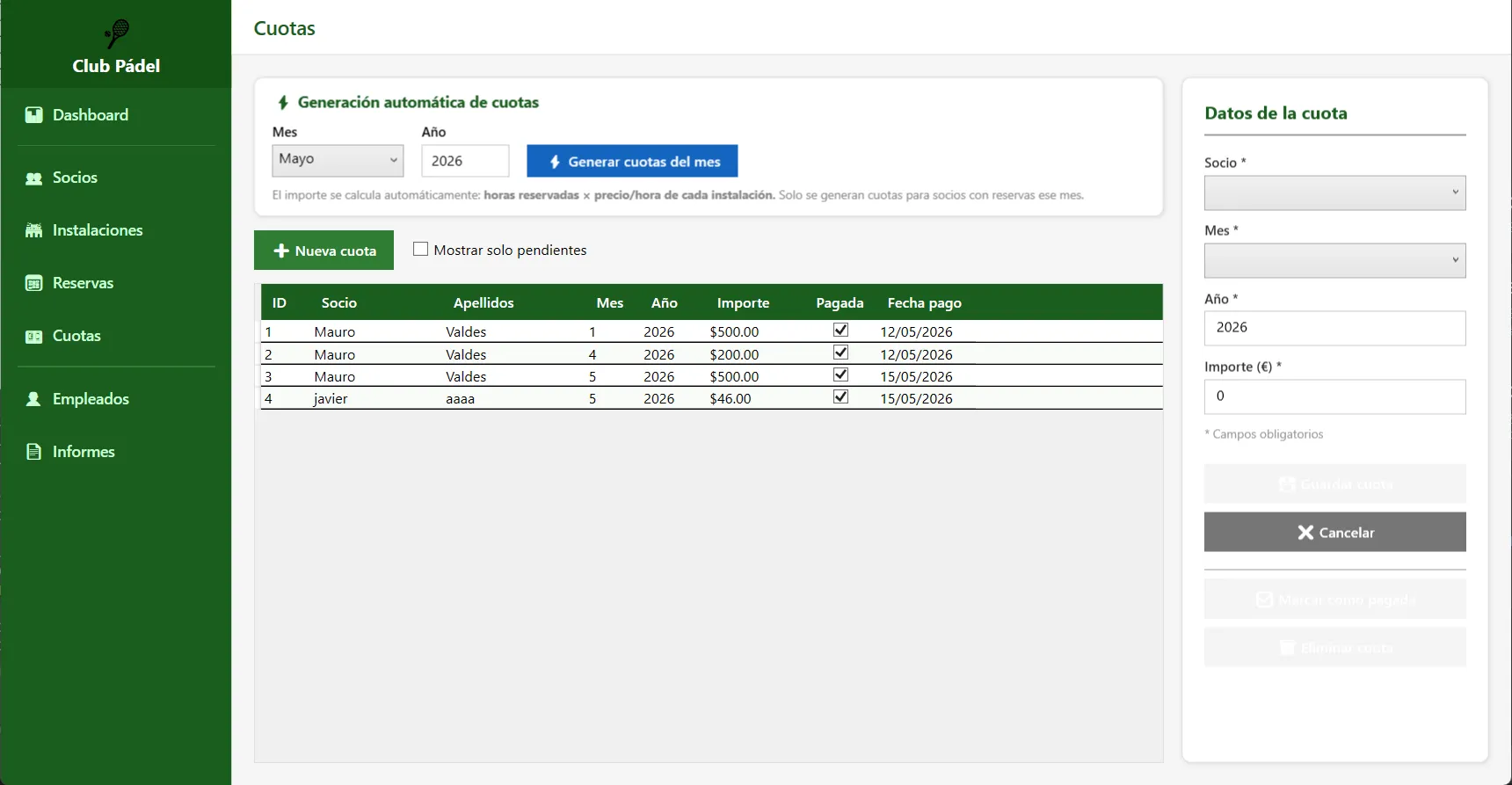
Task: Toggle Pagada checkbox for cuota ID 2
Action: coord(841,353)
